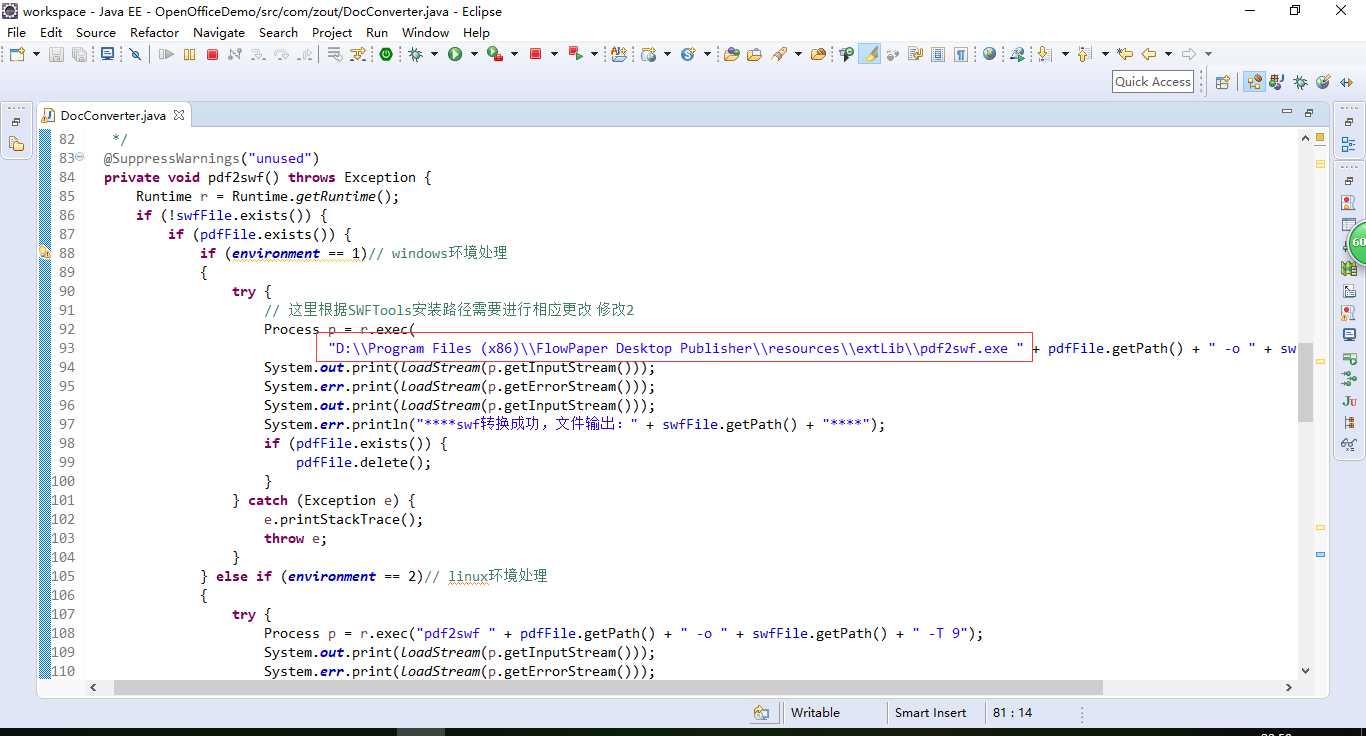
Task: Click the Save All icon
Action: 79,54
